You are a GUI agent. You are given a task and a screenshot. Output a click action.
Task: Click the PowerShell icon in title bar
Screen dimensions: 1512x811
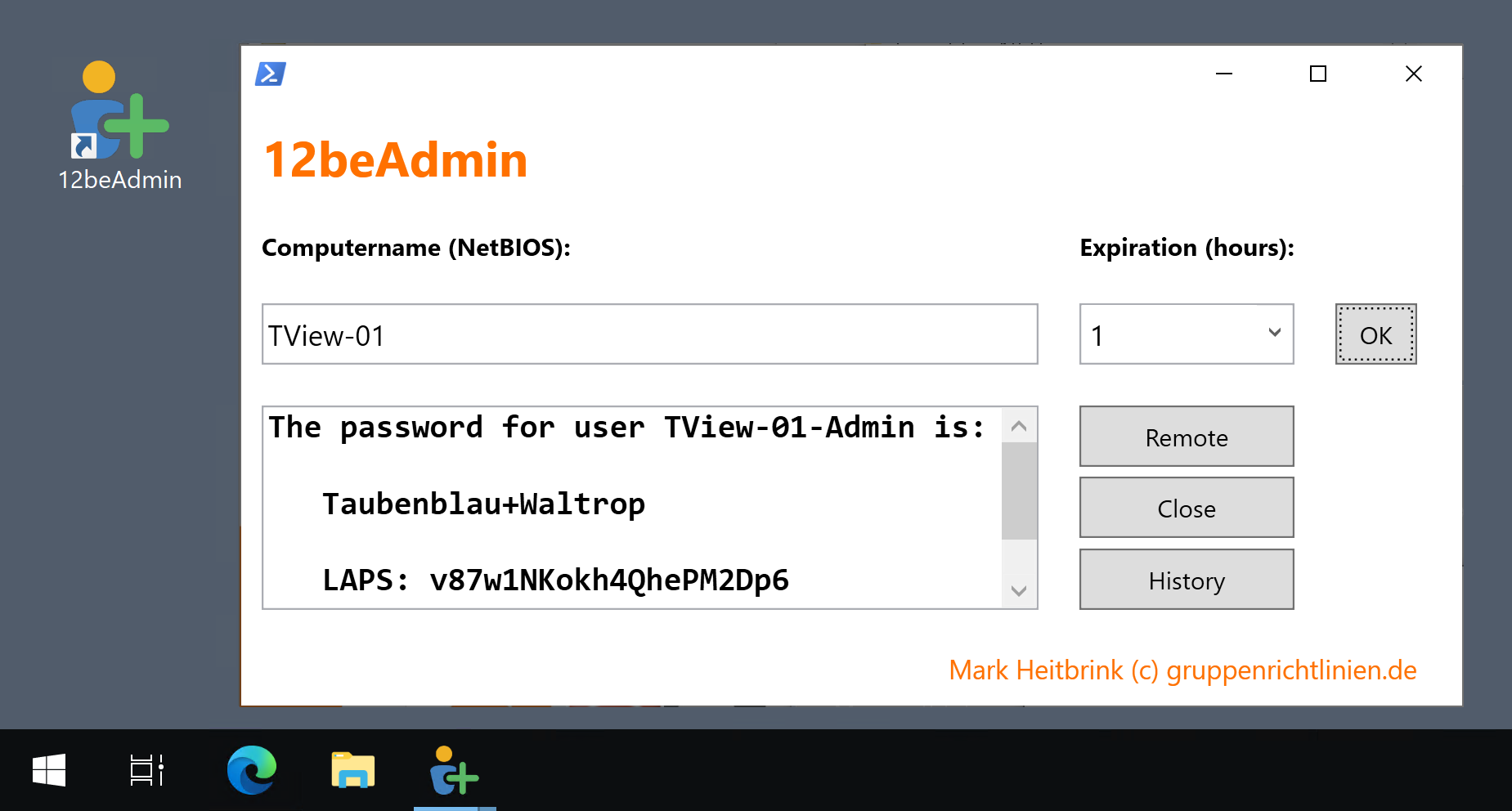[271, 74]
